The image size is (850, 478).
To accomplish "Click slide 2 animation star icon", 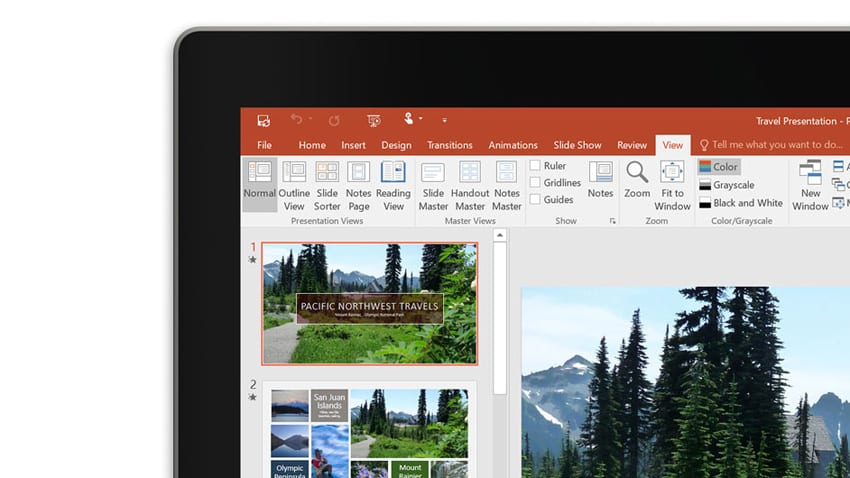I will coord(252,397).
